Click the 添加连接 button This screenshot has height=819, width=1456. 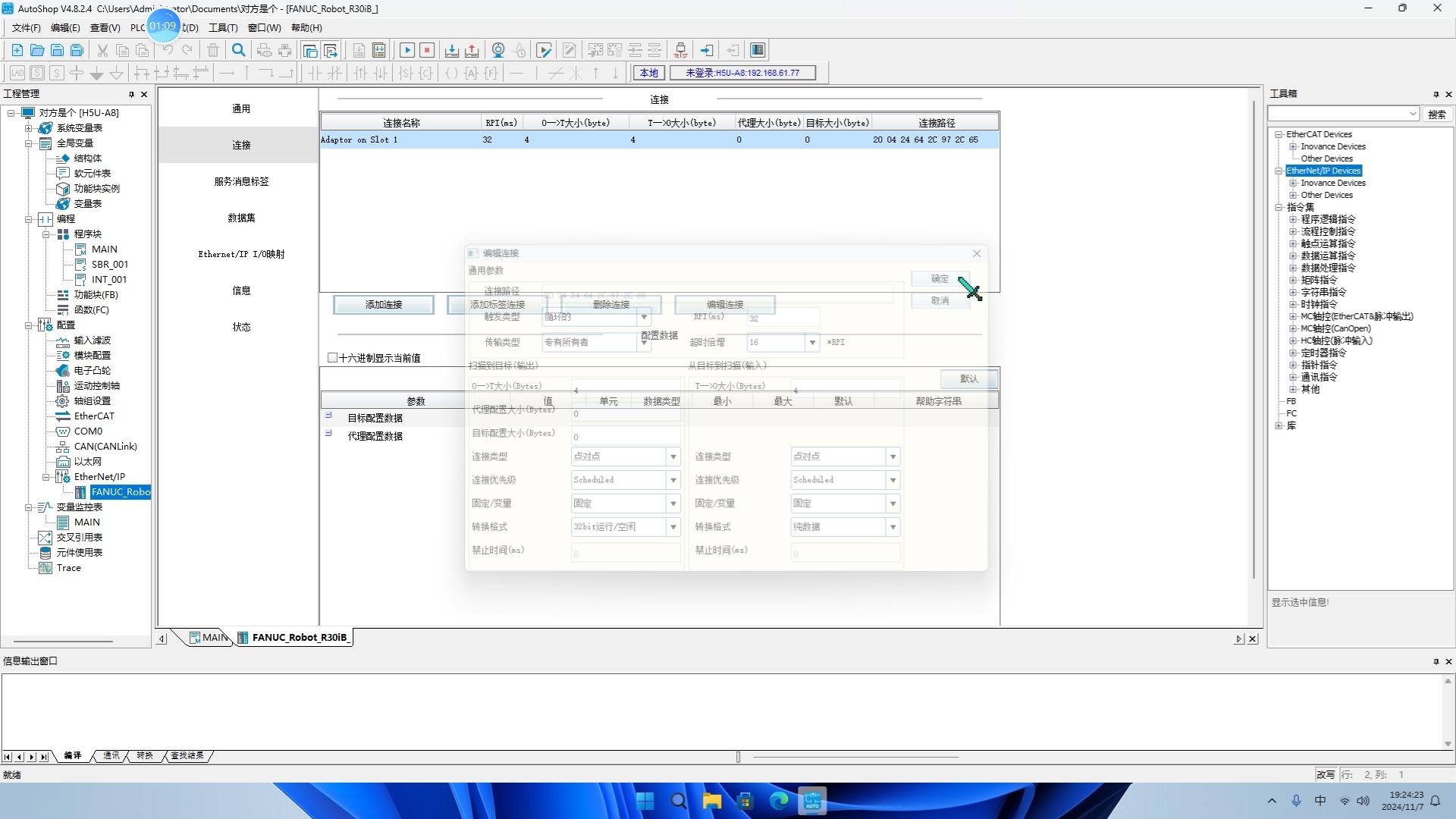pos(384,305)
